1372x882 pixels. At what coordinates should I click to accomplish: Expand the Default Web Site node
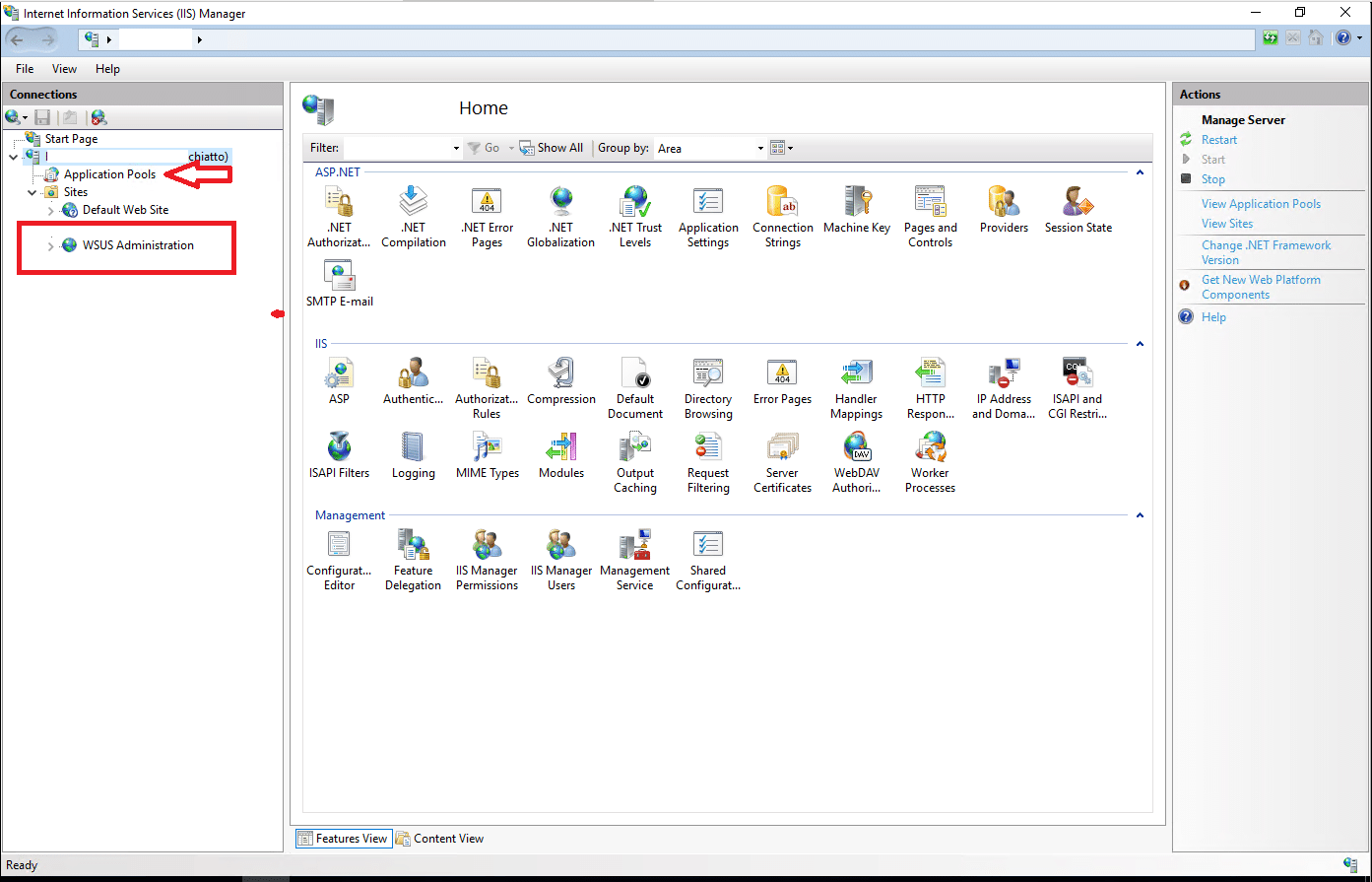(x=50, y=210)
